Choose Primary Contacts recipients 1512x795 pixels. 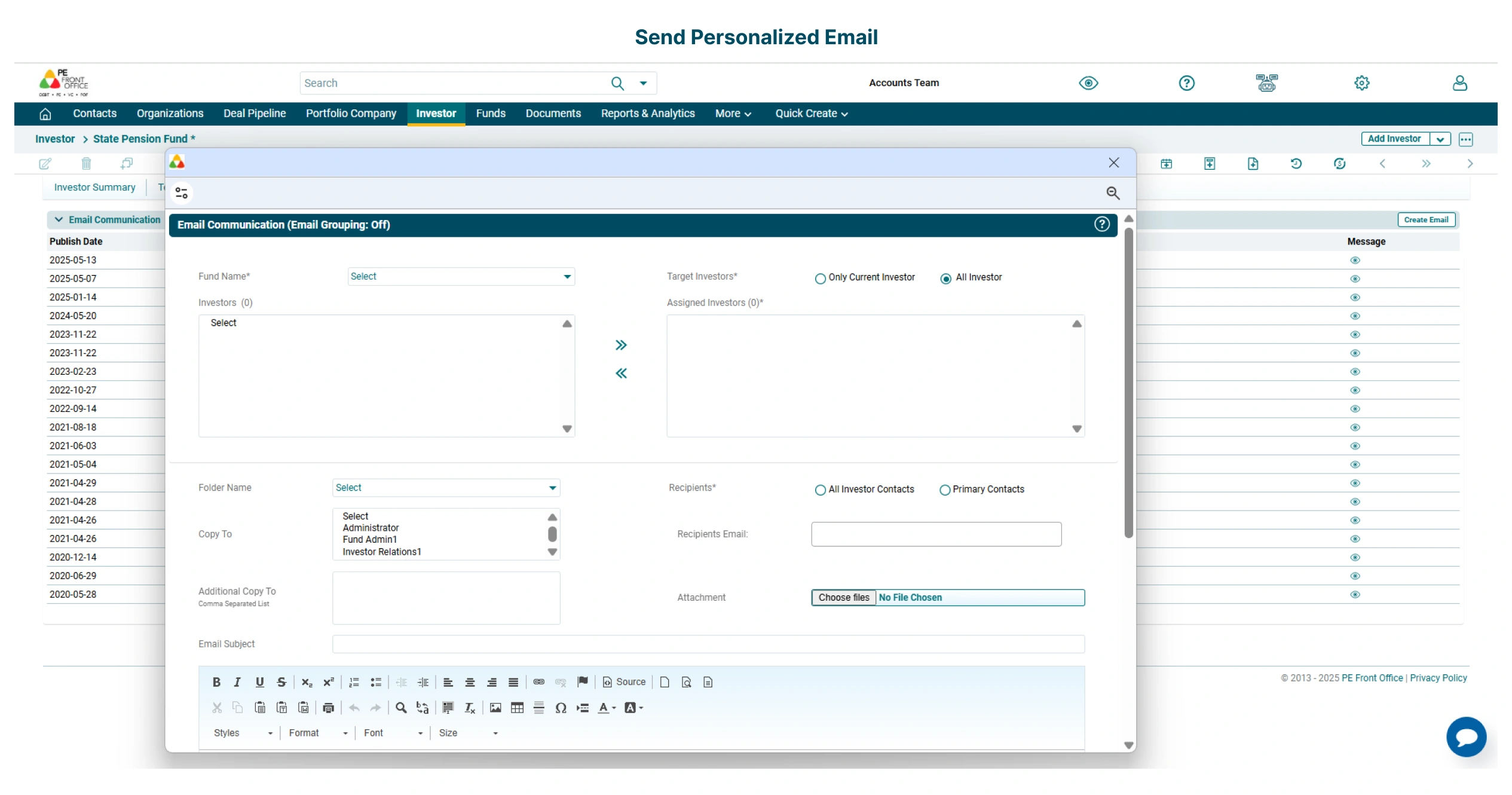tap(944, 490)
